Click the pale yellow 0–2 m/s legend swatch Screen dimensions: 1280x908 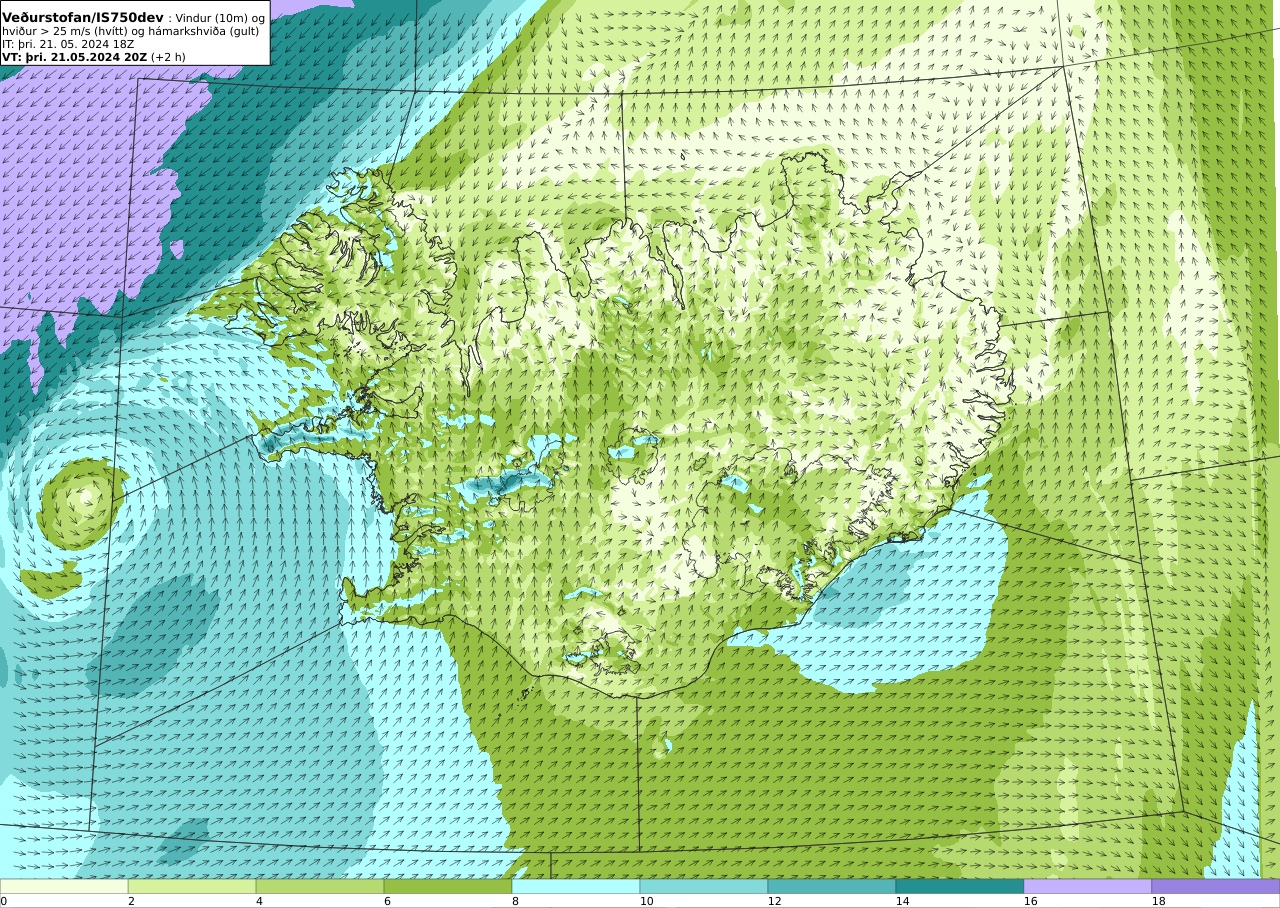pyautogui.click(x=64, y=886)
